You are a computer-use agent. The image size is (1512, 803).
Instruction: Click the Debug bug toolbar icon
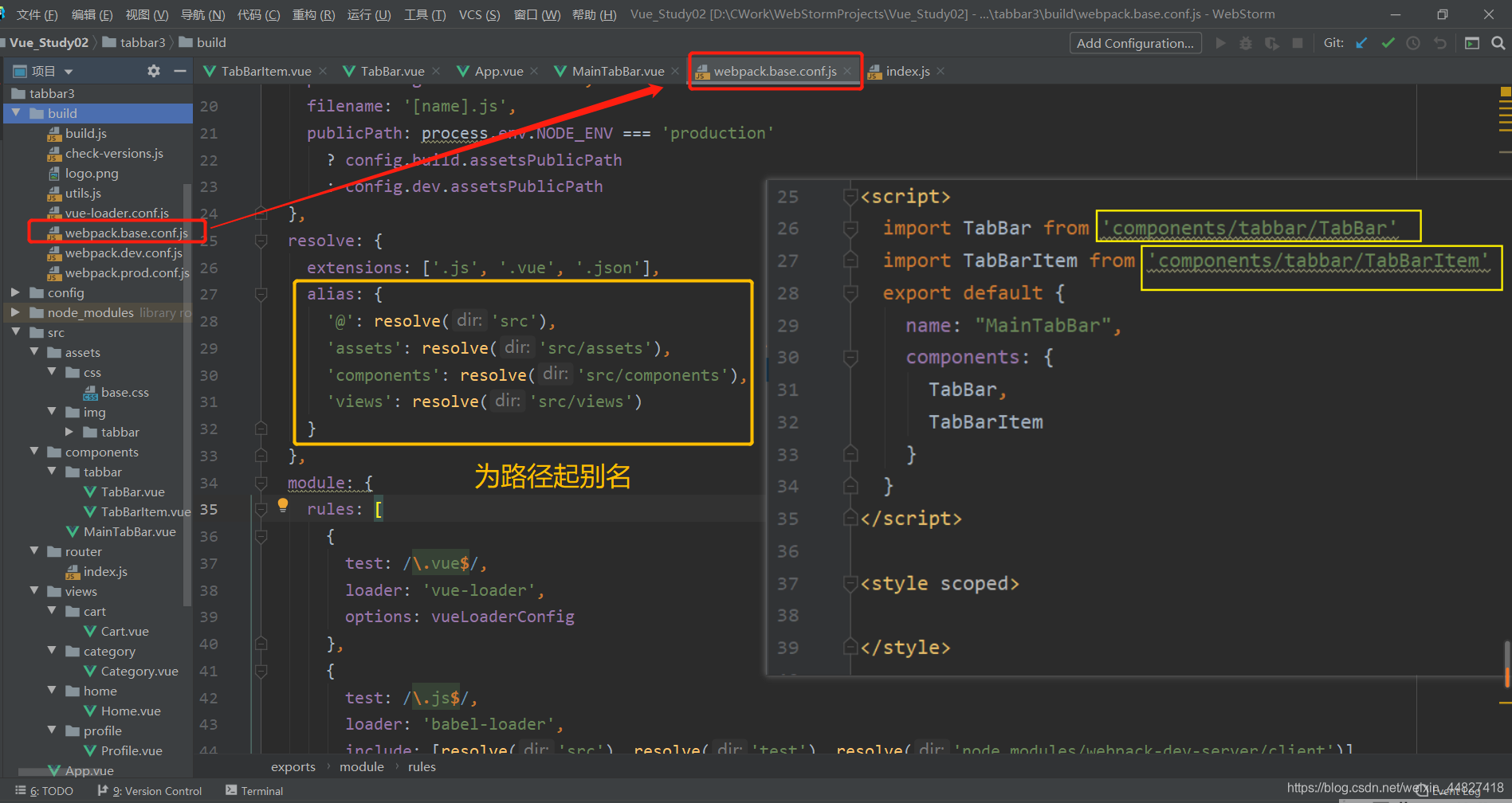pyautogui.click(x=1246, y=43)
